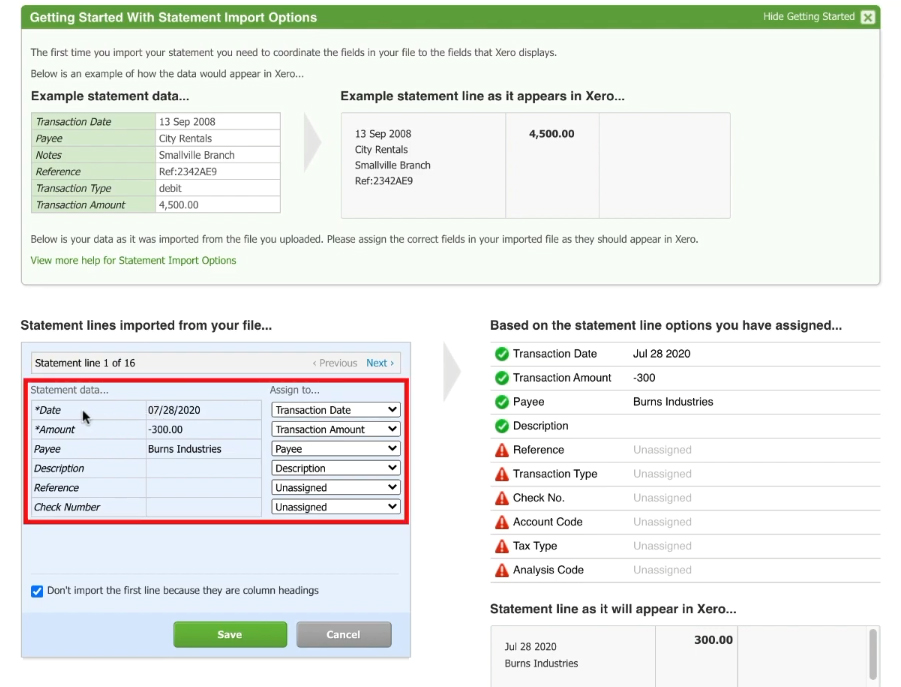Screen dimensions: 901x687
Task: Open the Check Number row Unassigned dropdown
Action: [336, 507]
